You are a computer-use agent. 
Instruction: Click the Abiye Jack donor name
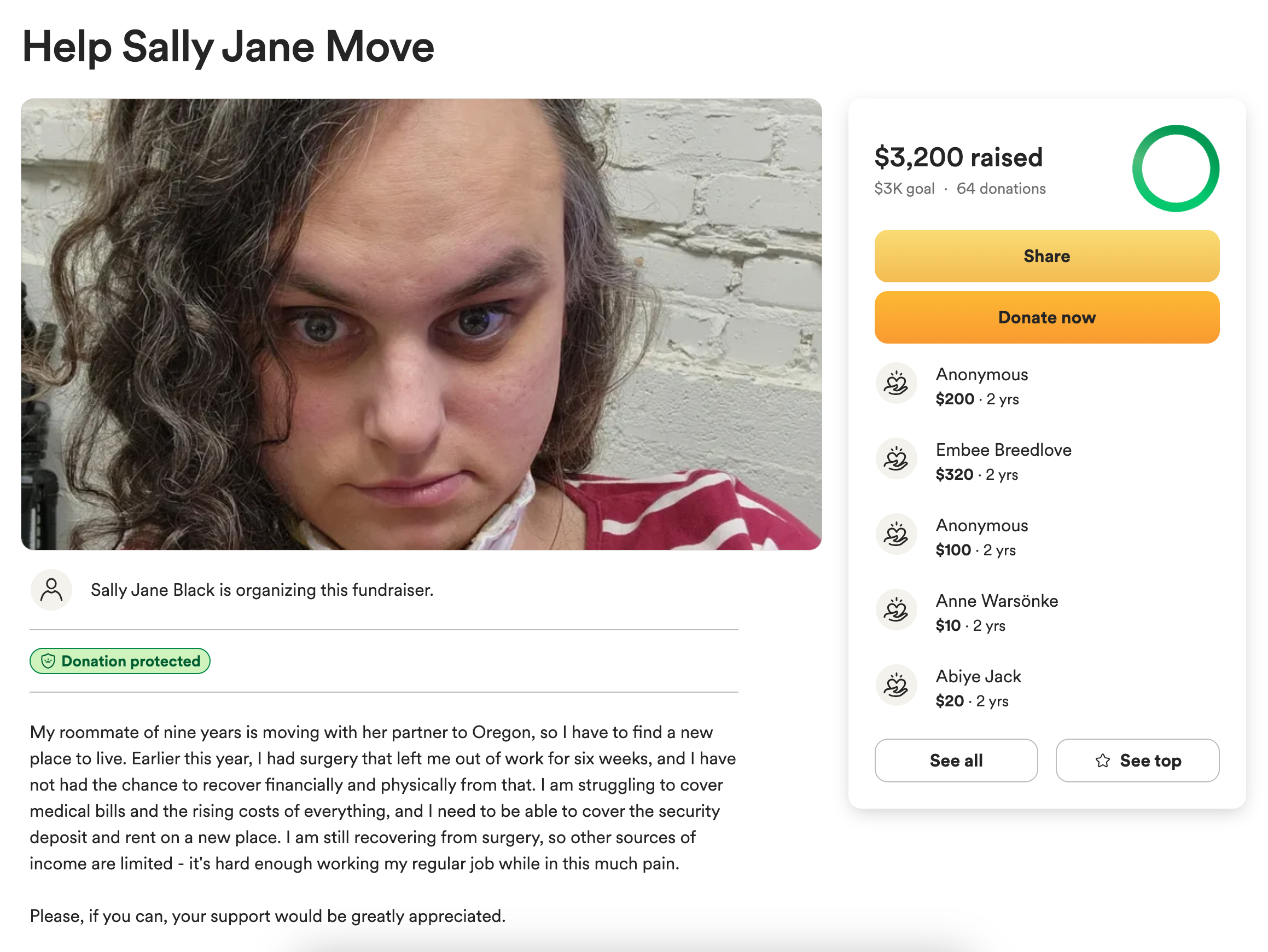pyautogui.click(x=978, y=676)
